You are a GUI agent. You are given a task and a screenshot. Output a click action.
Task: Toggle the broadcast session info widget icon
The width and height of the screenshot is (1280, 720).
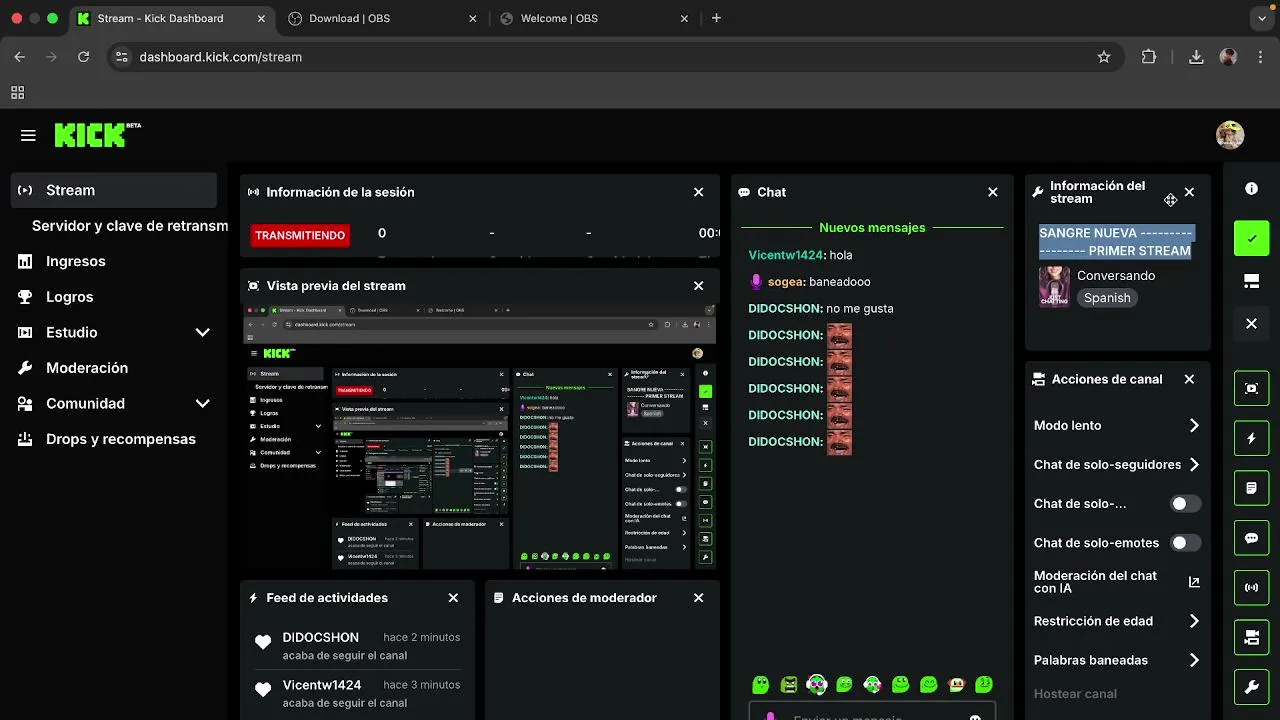[1251, 587]
